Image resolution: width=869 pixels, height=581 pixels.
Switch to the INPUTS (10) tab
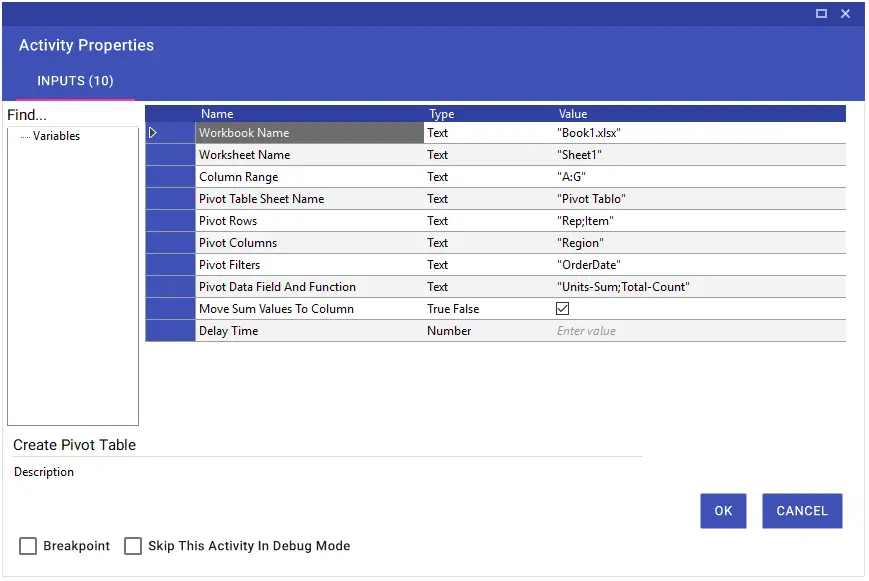click(75, 81)
